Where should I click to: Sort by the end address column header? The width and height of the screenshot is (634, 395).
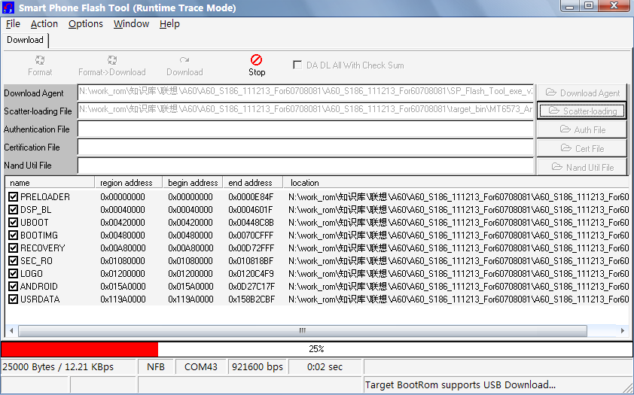pos(253,183)
